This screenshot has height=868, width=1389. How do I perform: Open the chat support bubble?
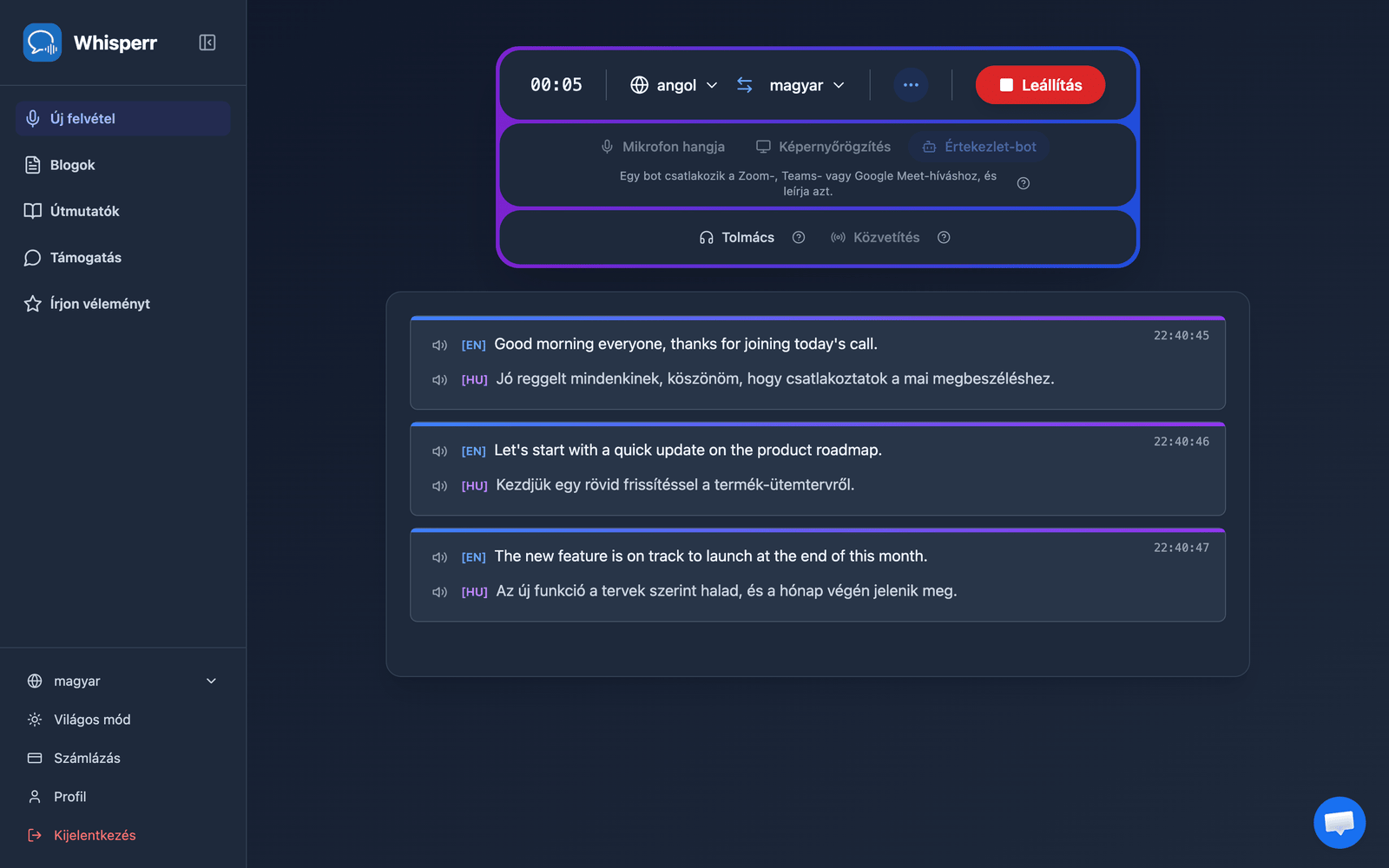1340,822
